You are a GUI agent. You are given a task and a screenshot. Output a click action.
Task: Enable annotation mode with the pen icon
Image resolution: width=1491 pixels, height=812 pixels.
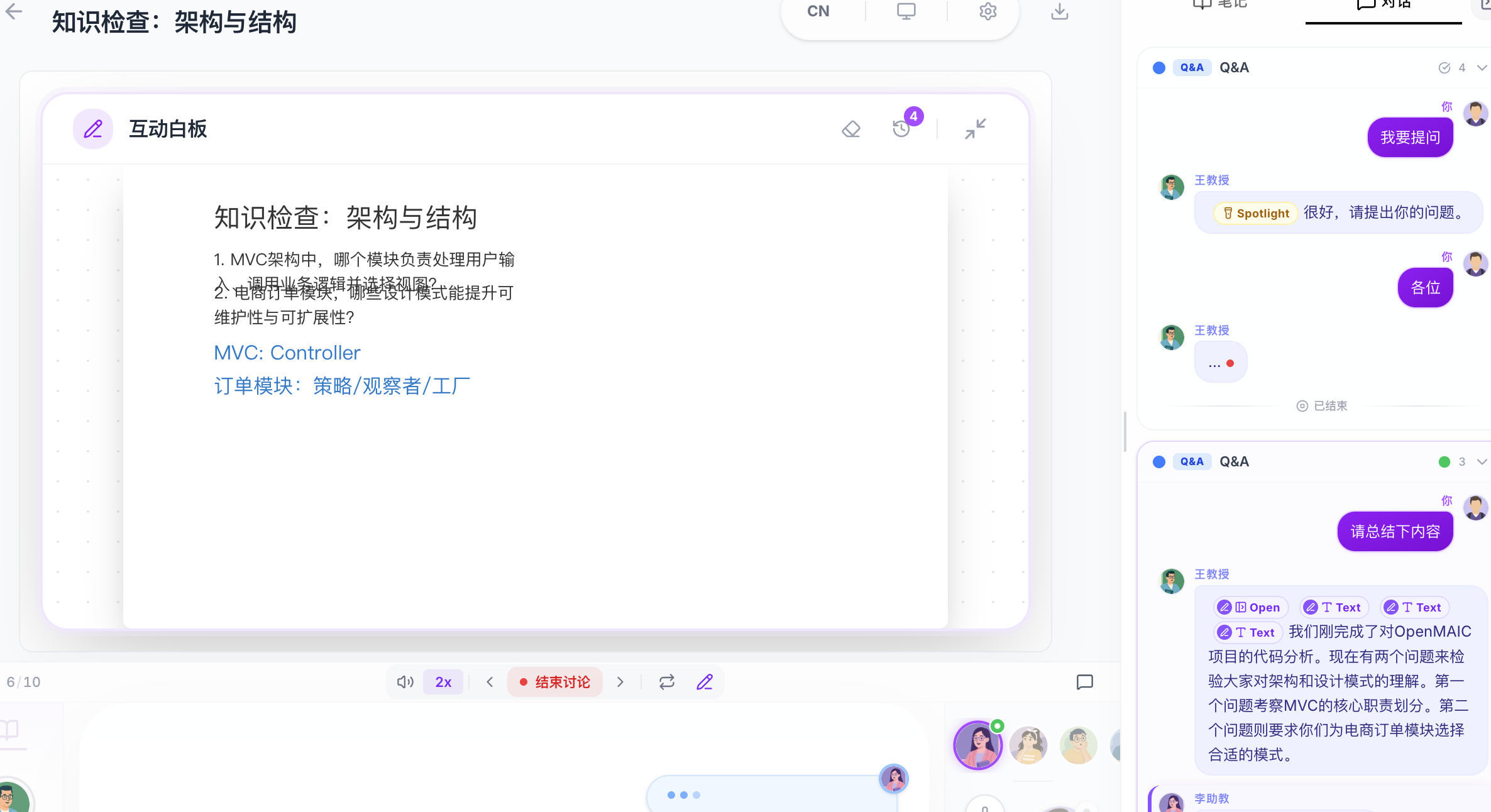(704, 682)
